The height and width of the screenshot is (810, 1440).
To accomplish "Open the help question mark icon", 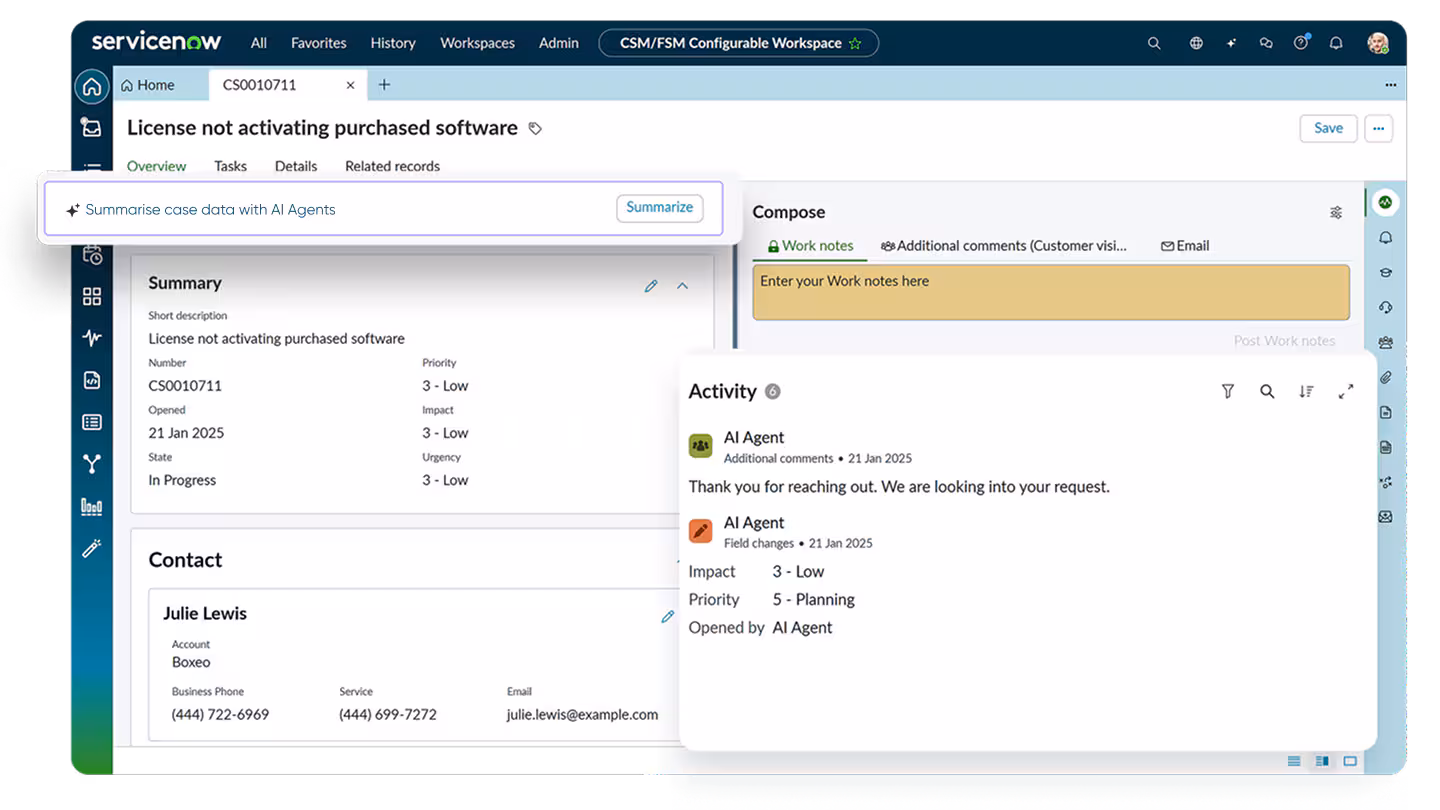I will coord(1301,43).
